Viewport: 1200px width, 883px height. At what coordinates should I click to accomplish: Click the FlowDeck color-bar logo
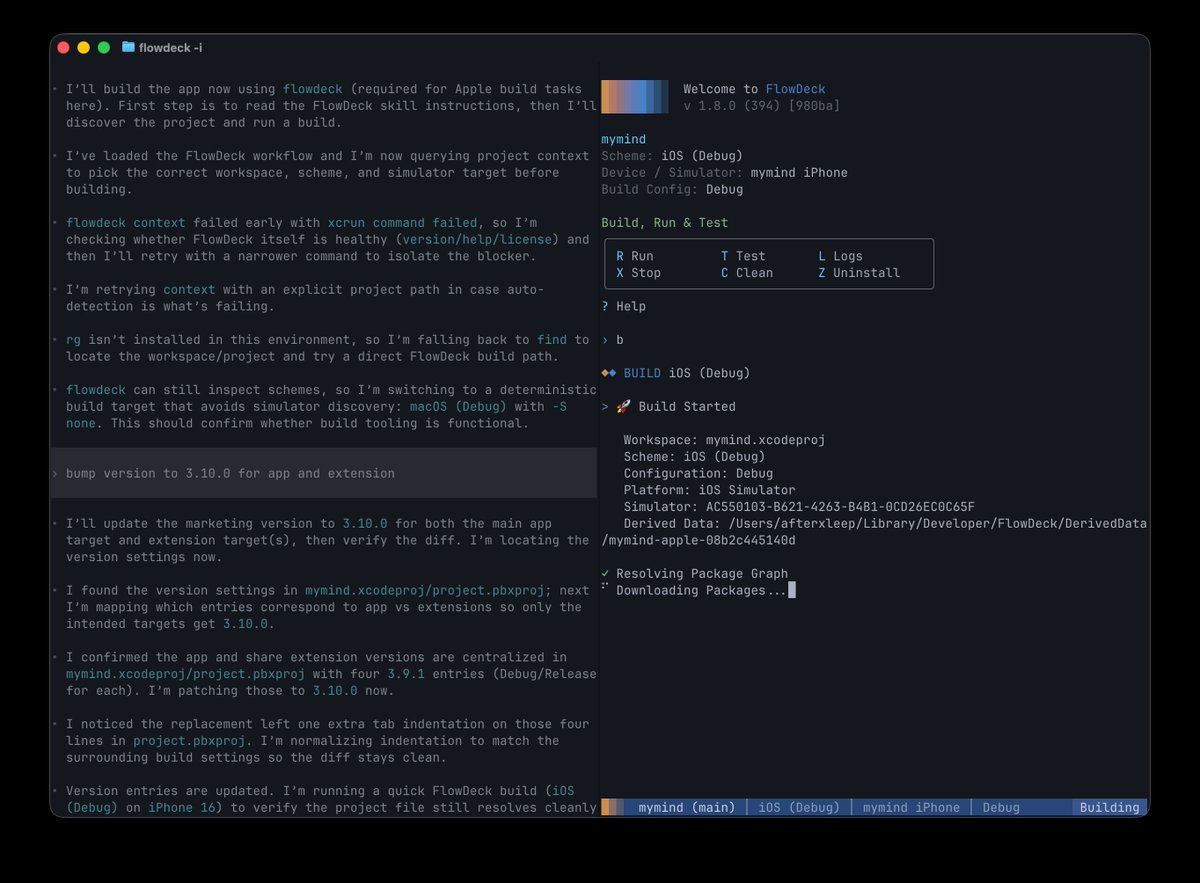click(x=635, y=97)
